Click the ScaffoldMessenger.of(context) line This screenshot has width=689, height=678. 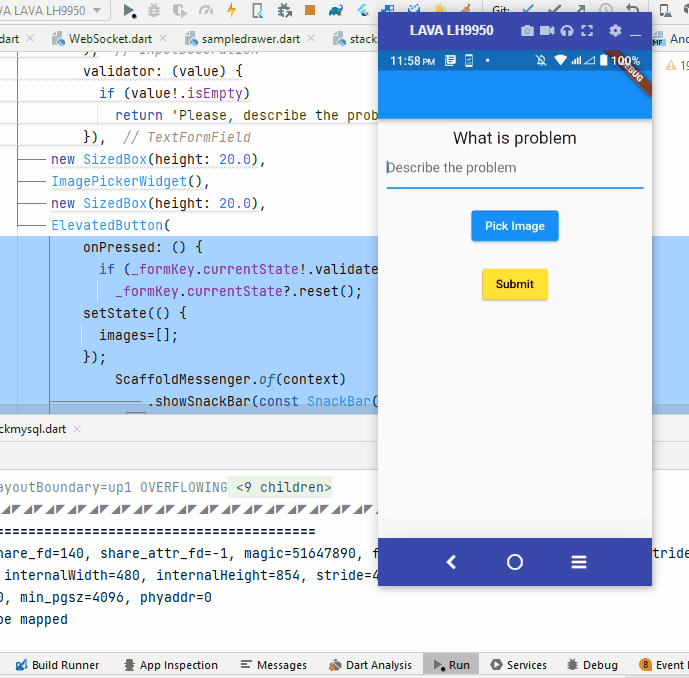point(231,379)
